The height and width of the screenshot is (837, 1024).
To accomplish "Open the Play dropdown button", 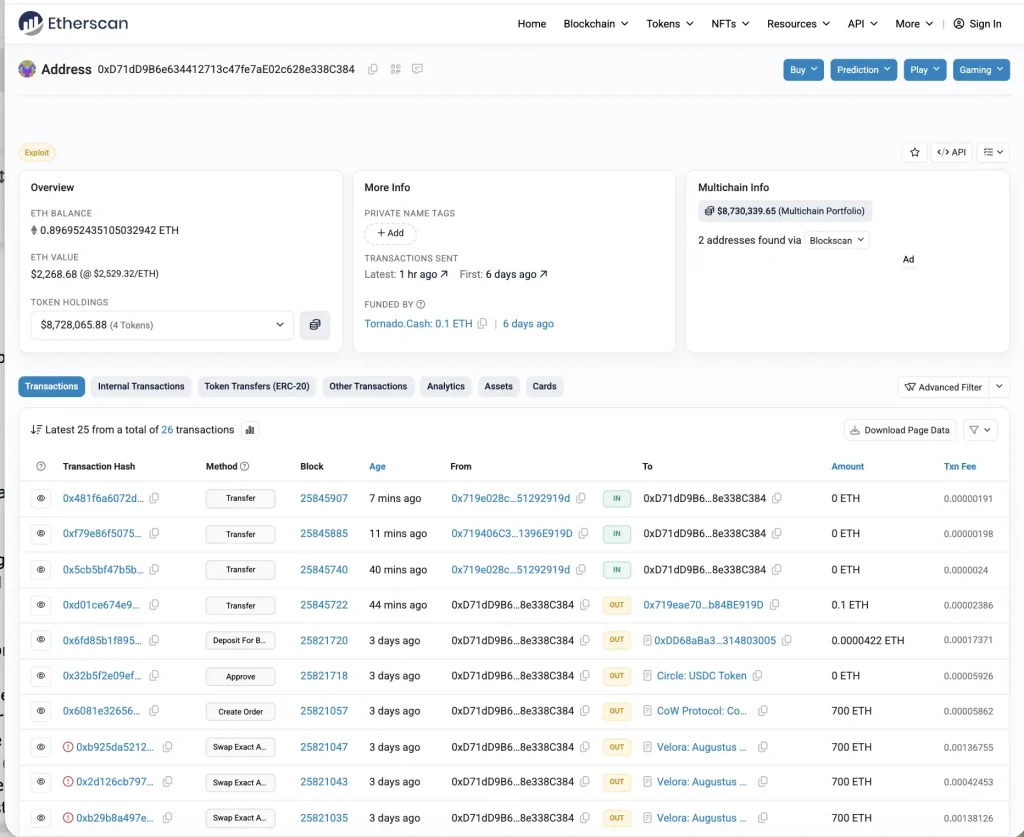I will 925,70.
